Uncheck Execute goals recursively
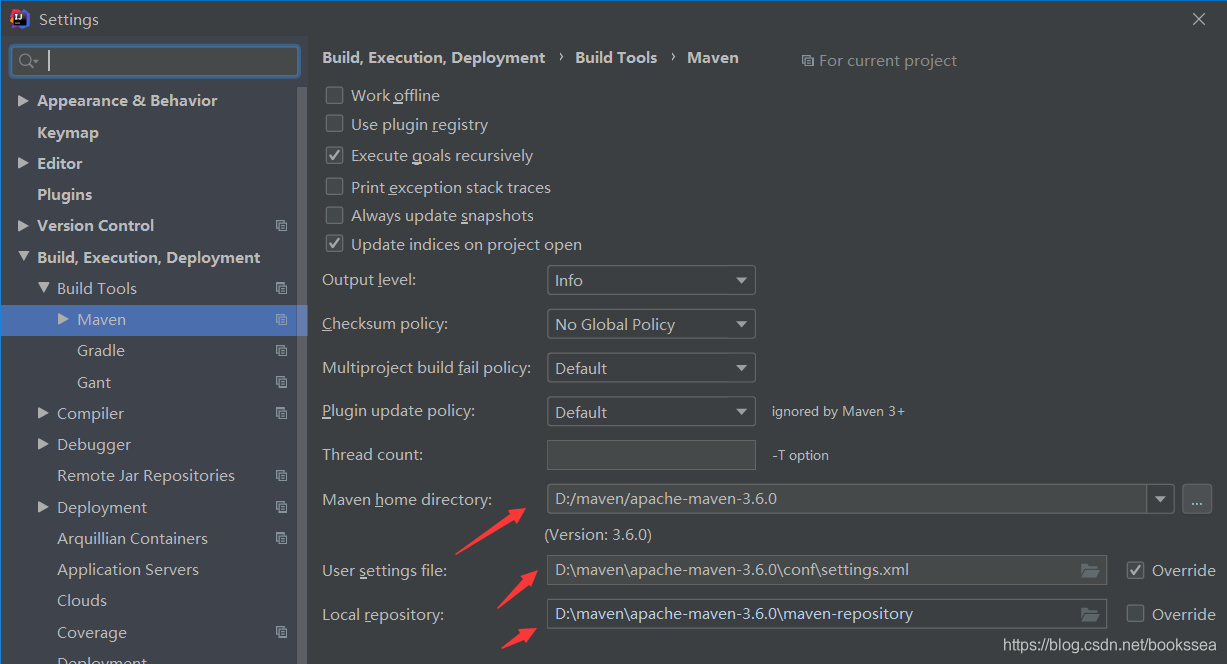Screen dimensions: 1227x664 334,155
